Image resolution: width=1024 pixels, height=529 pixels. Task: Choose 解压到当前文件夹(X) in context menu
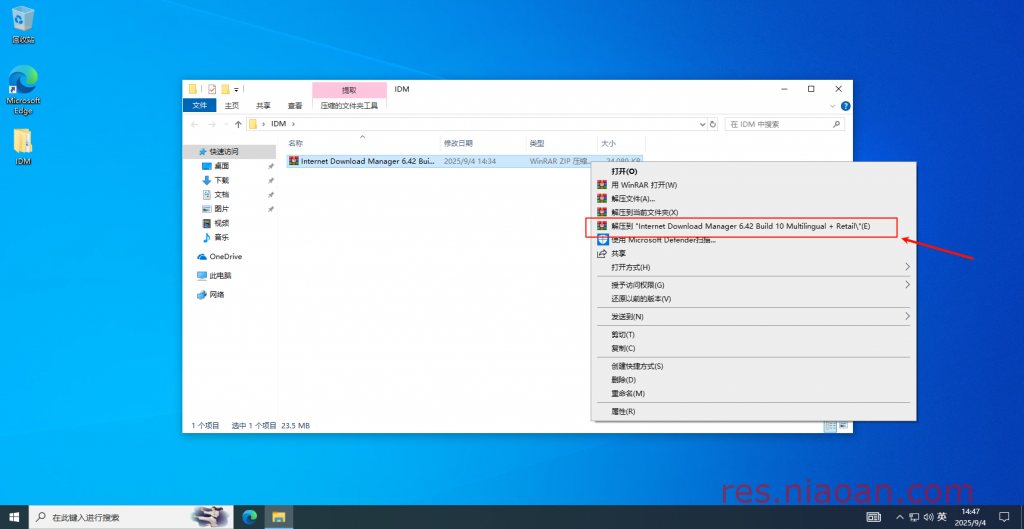[x=753, y=212]
